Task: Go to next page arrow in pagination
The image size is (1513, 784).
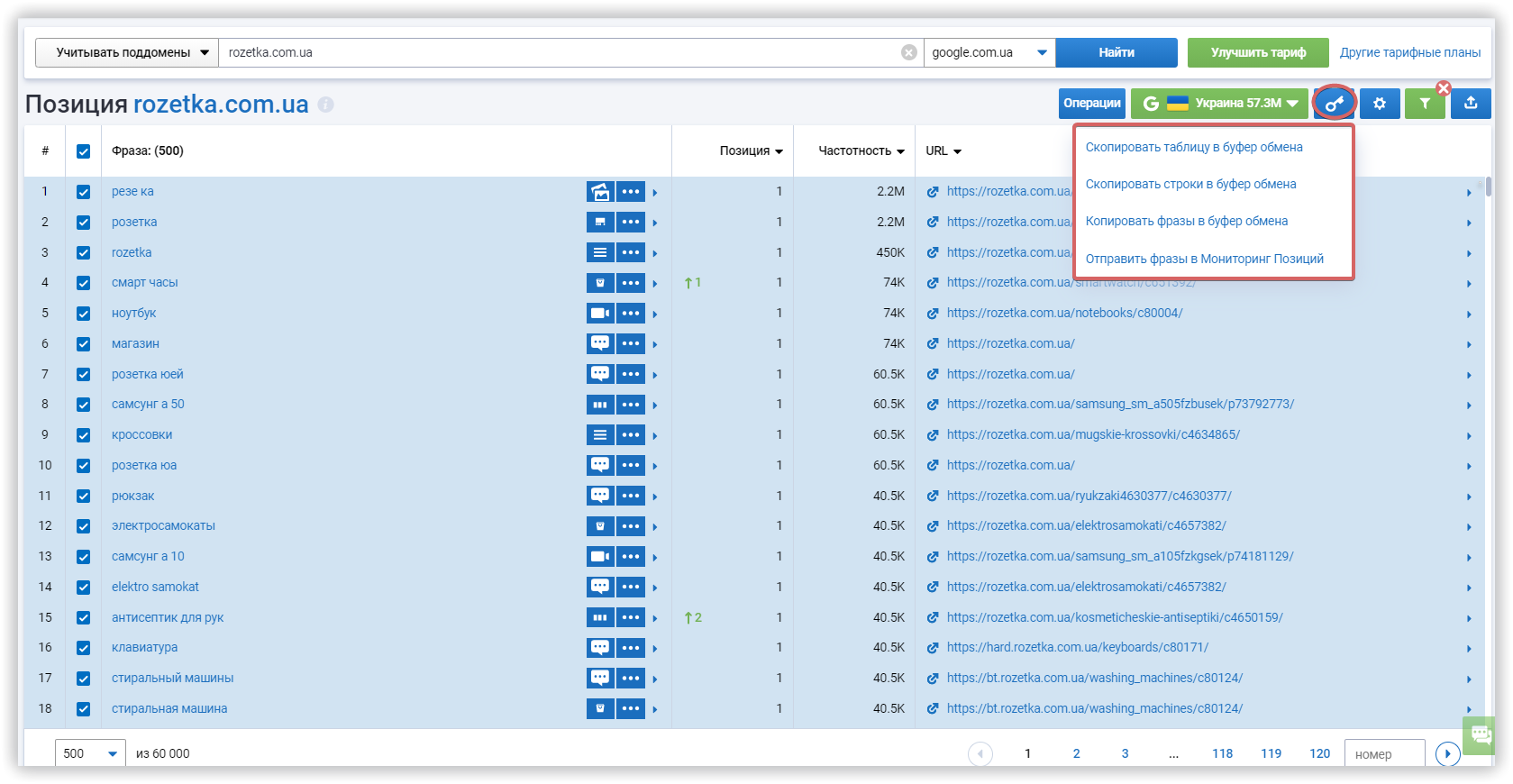Action: pyautogui.click(x=1448, y=753)
